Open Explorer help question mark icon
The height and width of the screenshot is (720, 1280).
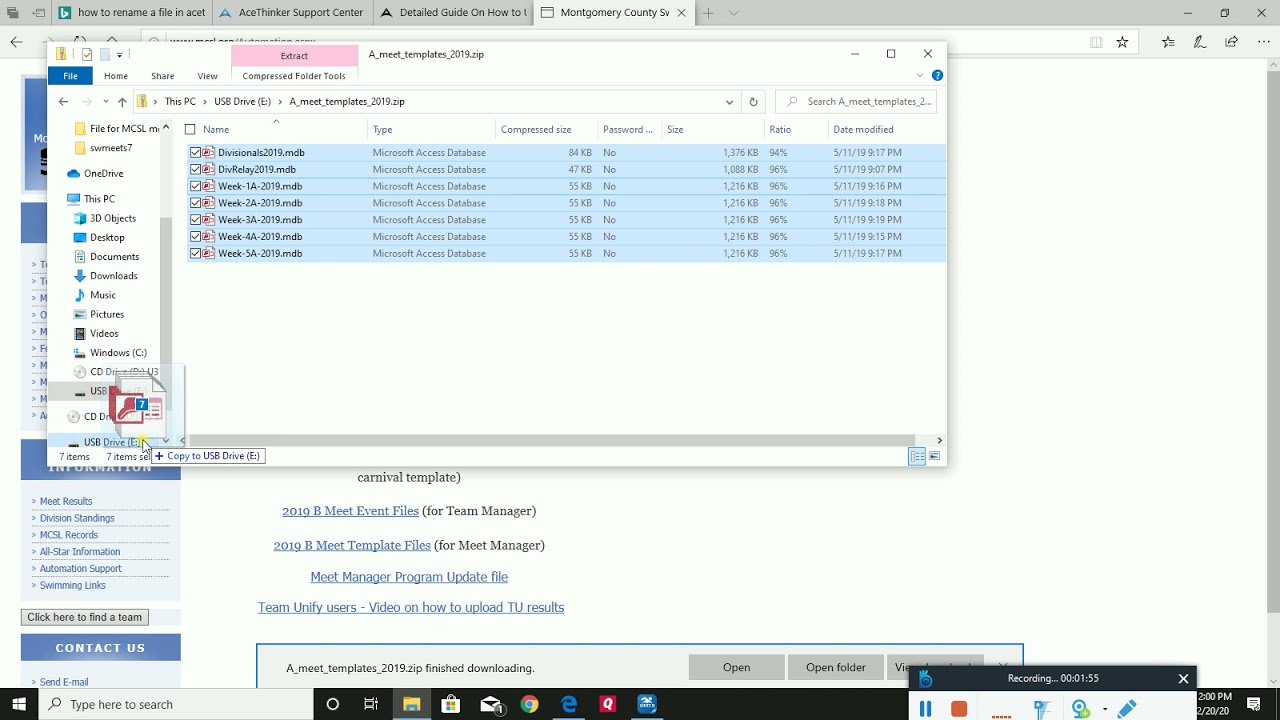coord(937,76)
